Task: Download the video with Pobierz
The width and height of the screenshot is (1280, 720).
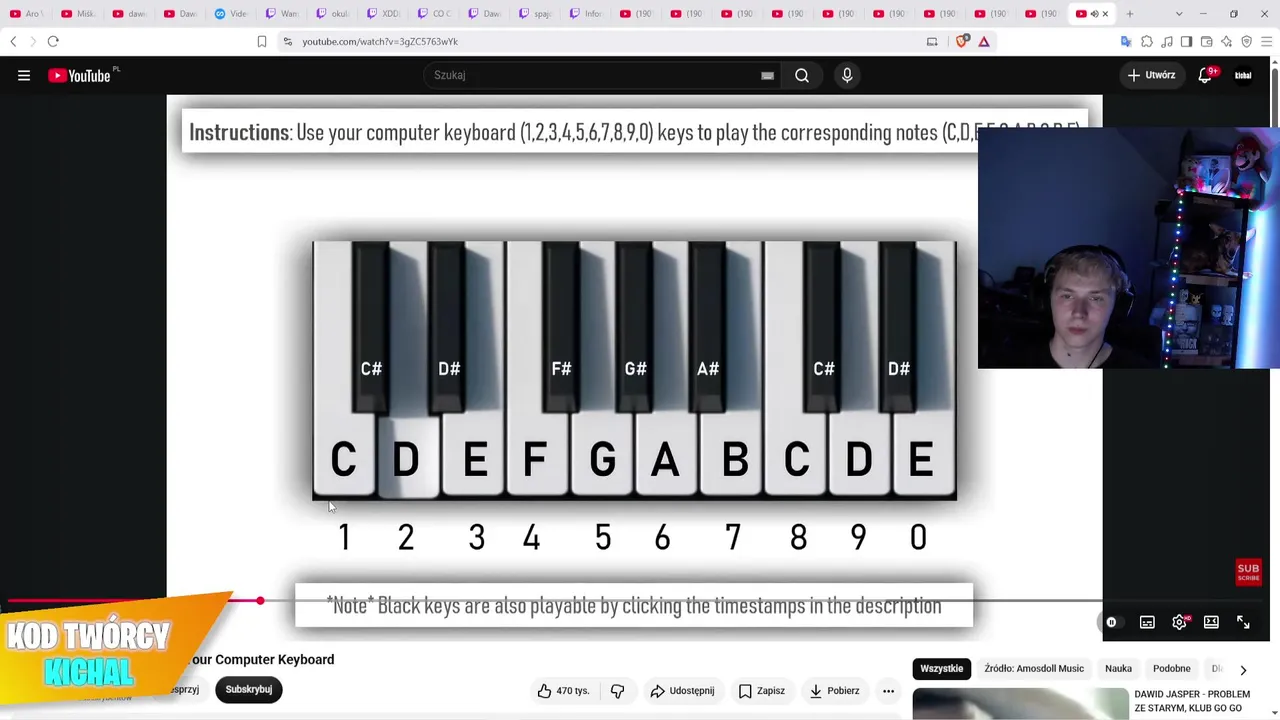Action: (835, 690)
